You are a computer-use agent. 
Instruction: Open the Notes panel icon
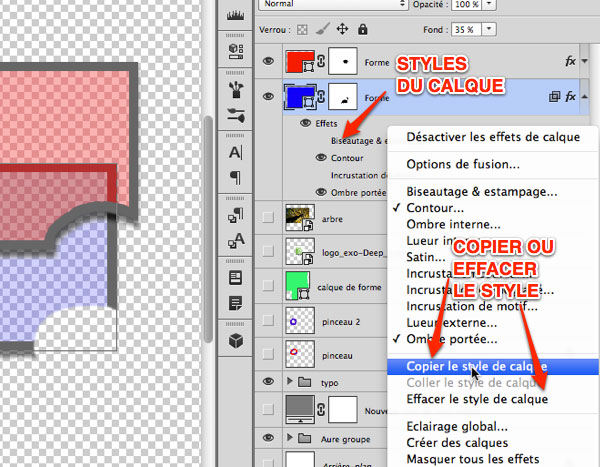pos(235,303)
